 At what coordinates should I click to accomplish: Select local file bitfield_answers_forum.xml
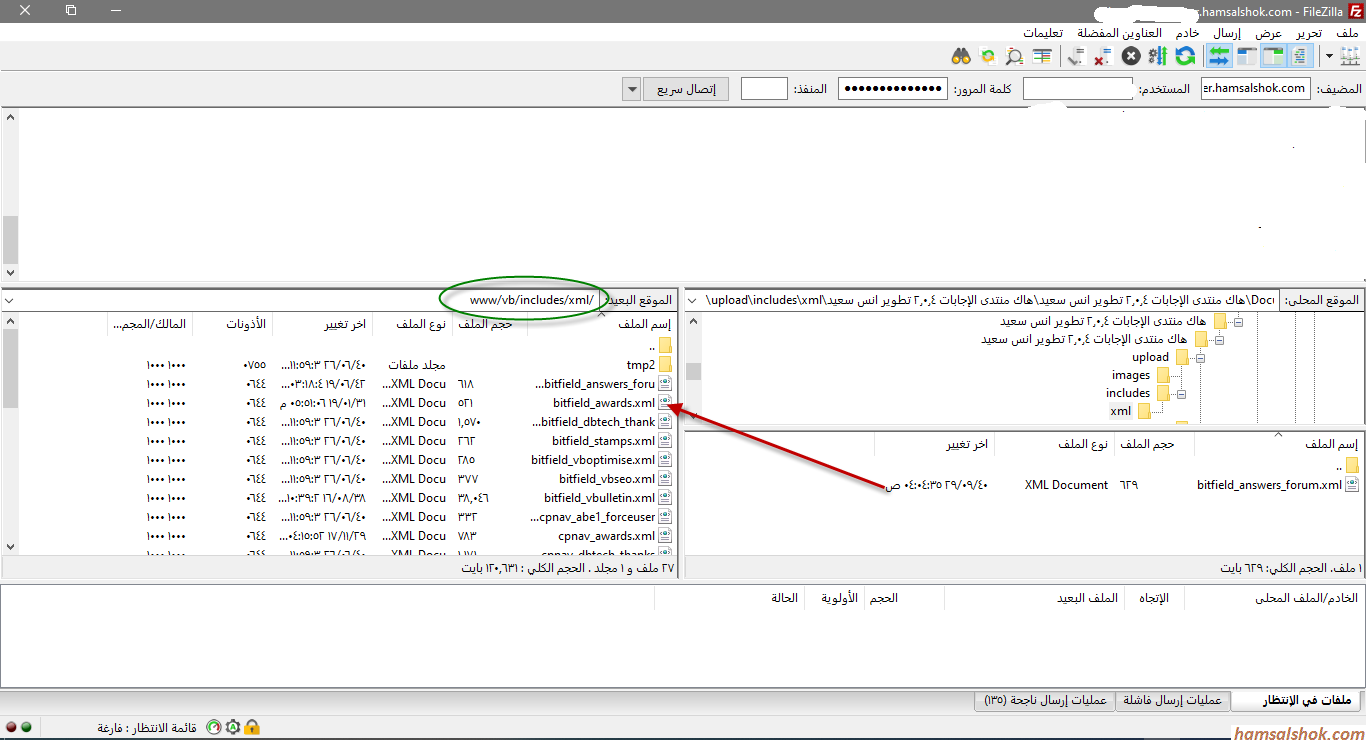coord(1278,485)
